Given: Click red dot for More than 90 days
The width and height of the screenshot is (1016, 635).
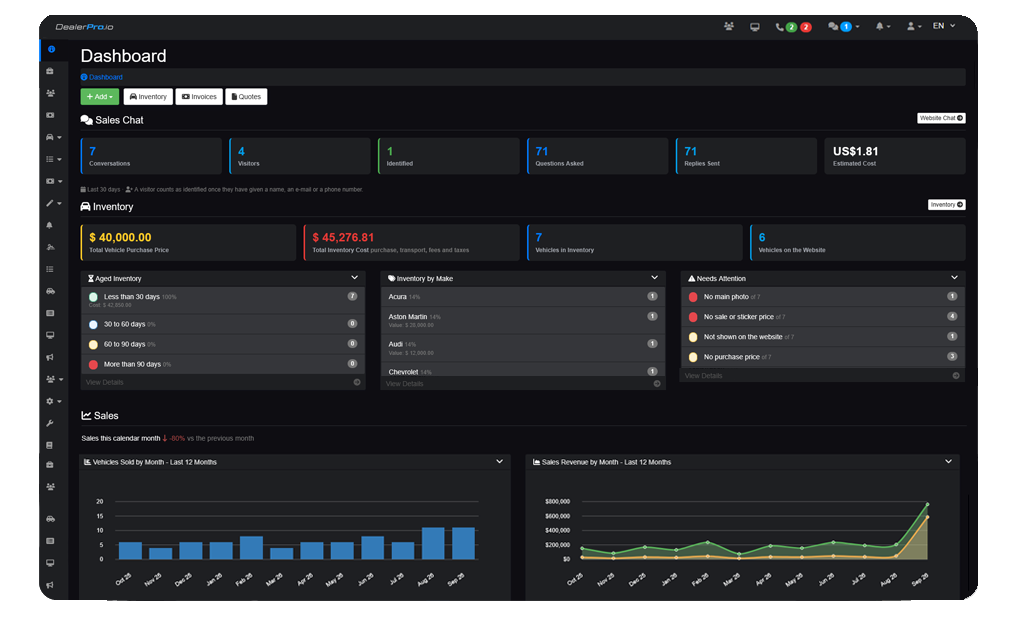Looking at the screenshot, I should pyautogui.click(x=93, y=365).
